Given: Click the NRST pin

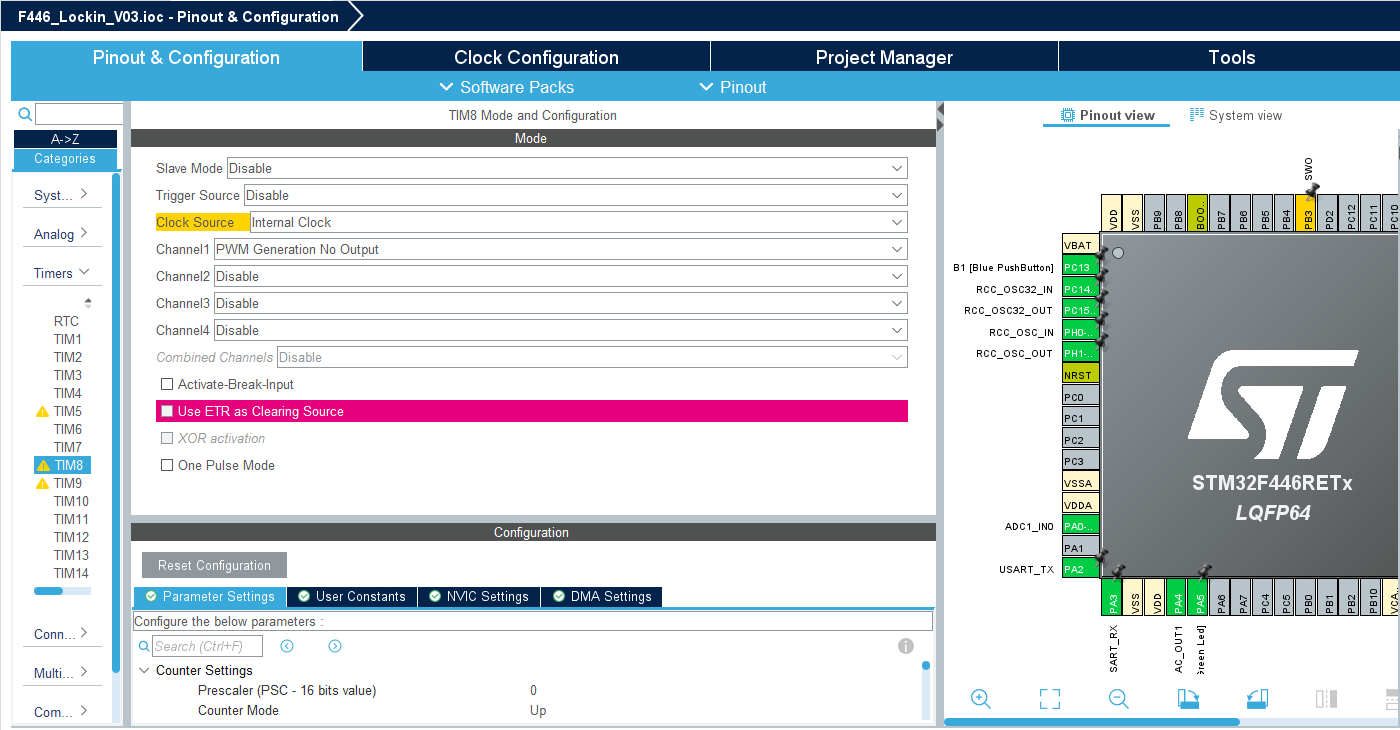Looking at the screenshot, I should tap(1080, 375).
